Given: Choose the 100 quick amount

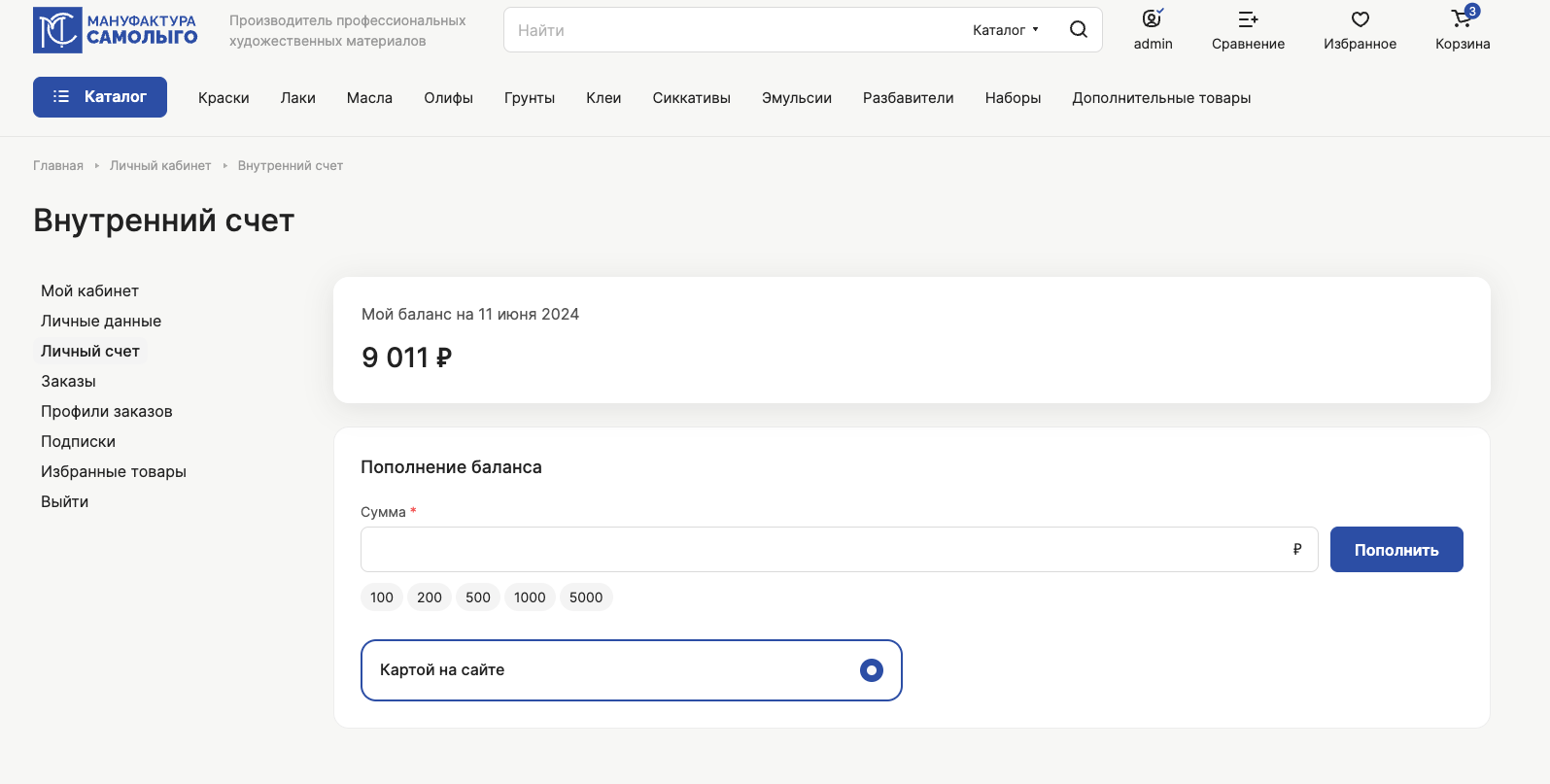Looking at the screenshot, I should (382, 597).
